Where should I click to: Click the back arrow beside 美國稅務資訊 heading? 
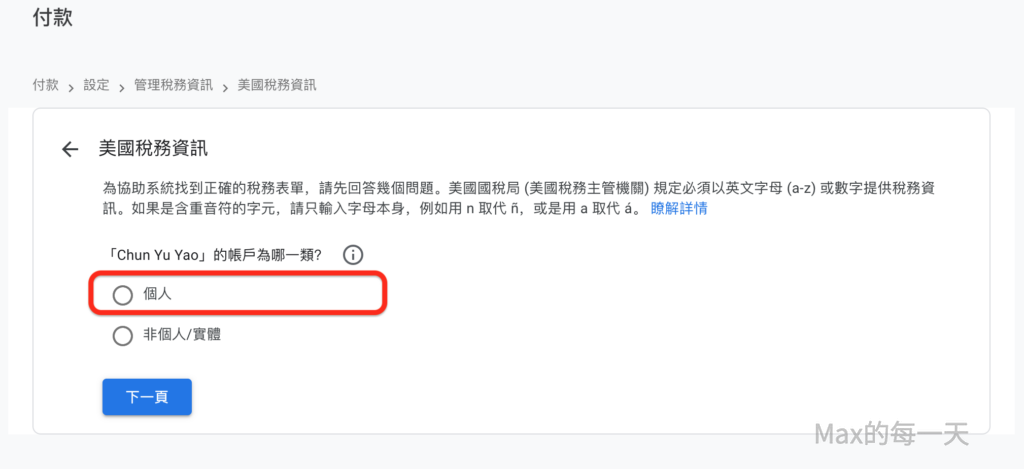(x=70, y=149)
